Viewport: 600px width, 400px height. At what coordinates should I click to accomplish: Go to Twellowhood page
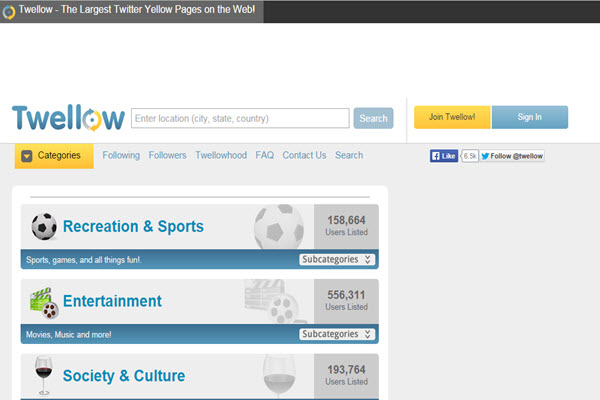221,155
